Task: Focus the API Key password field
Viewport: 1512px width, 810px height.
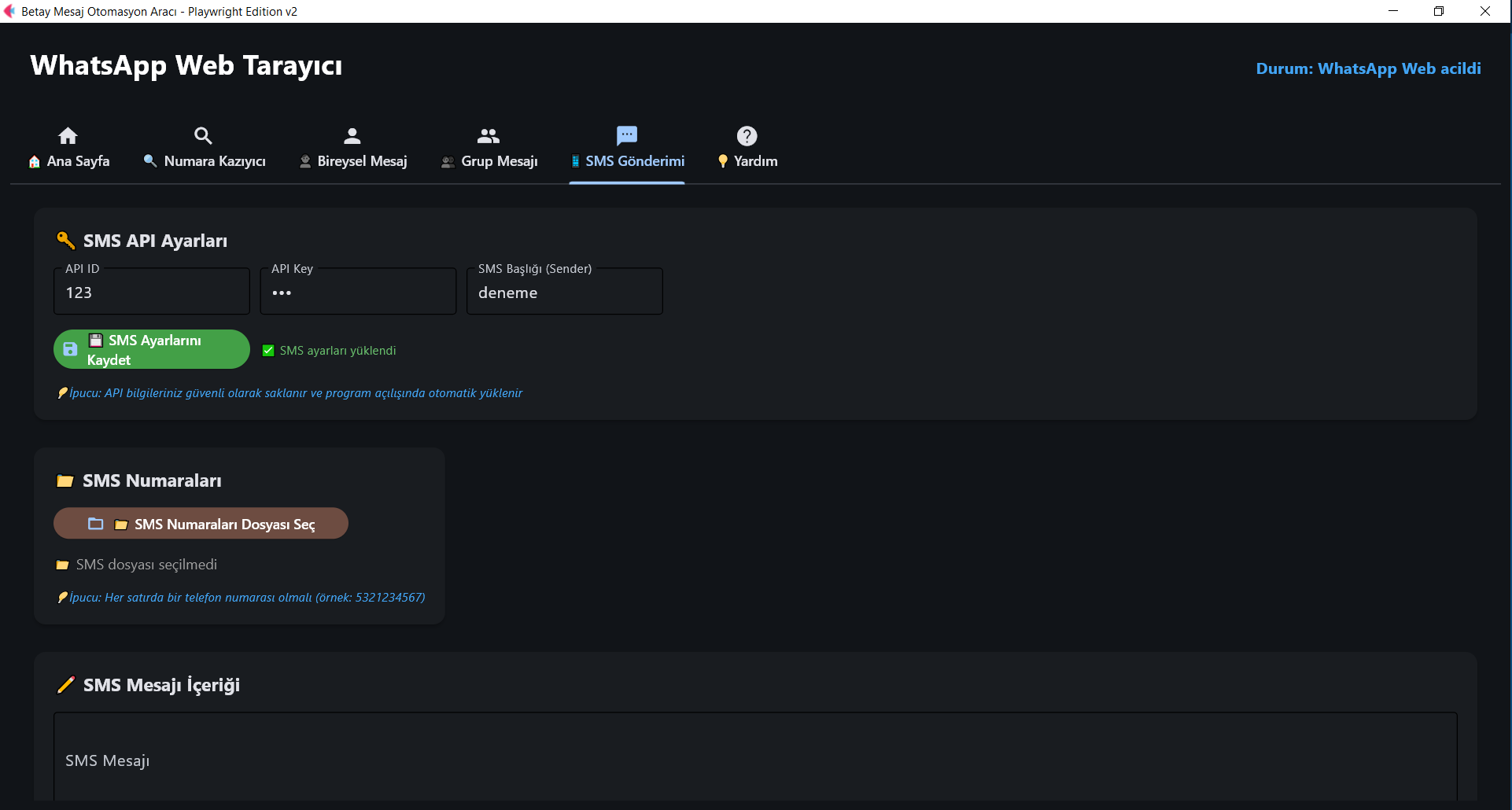Action: 358,292
